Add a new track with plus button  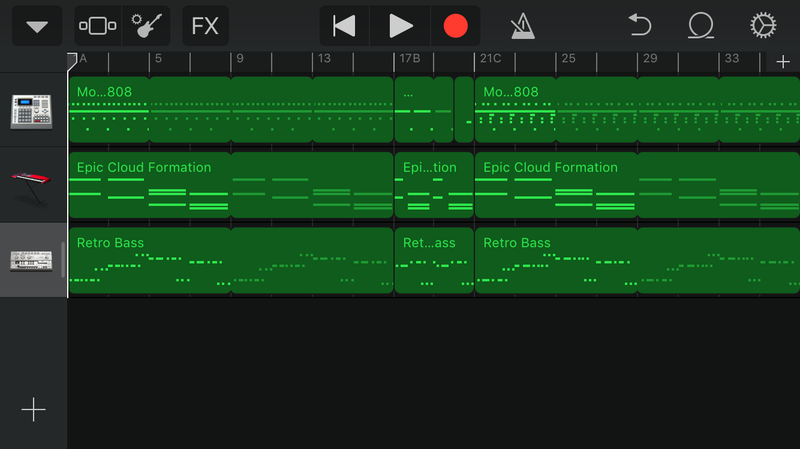33,410
